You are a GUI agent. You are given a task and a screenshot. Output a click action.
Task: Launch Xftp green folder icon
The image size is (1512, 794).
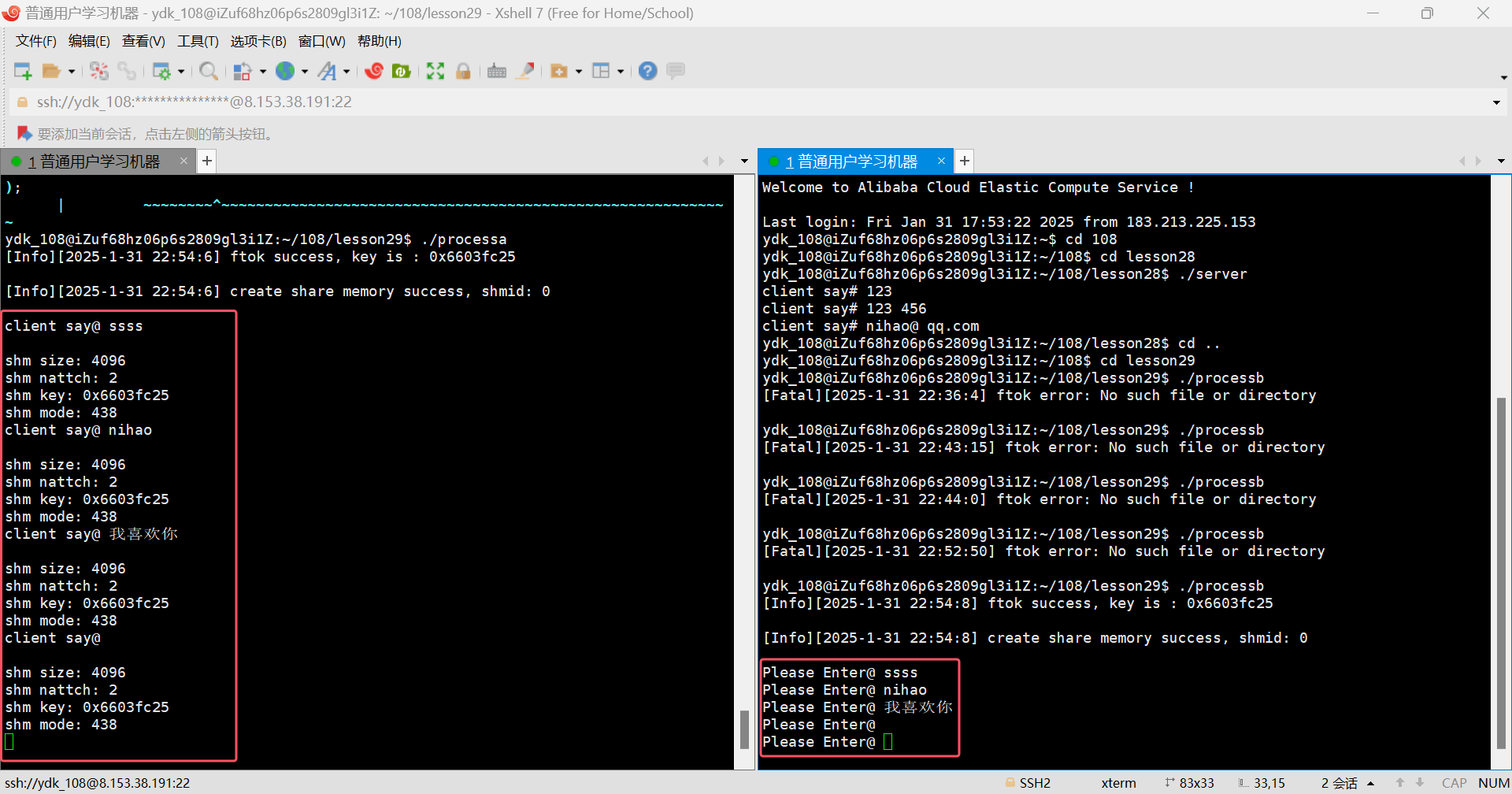pyautogui.click(x=402, y=71)
